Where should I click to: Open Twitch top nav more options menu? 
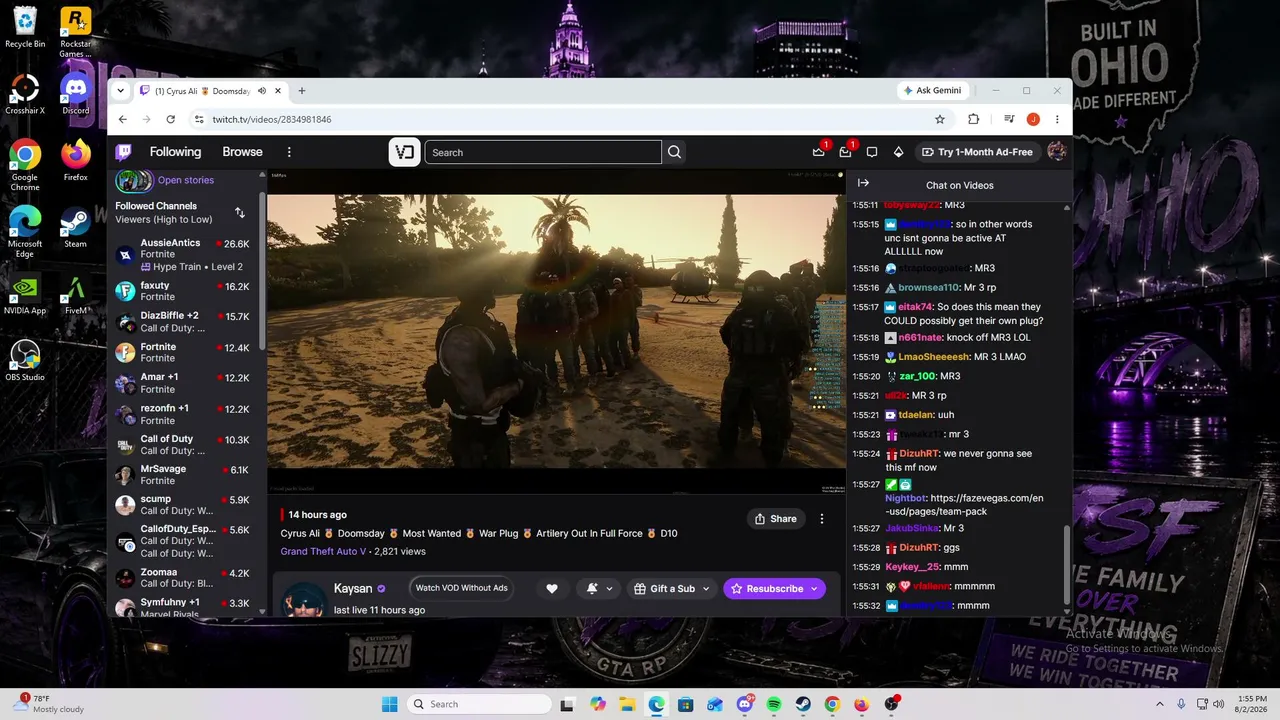pyautogui.click(x=289, y=152)
